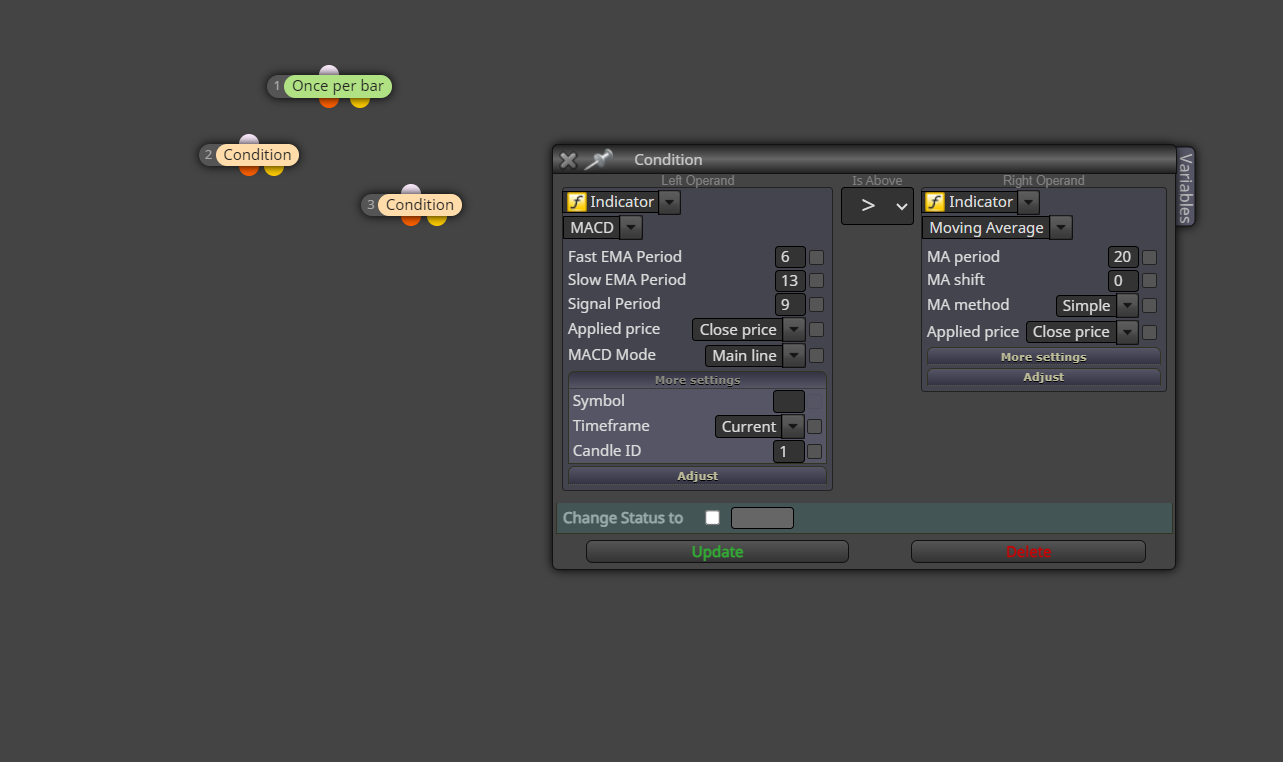The width and height of the screenshot is (1283, 762).
Task: Open the Left Operand Indicator type dropdown
Action: pyautogui.click(x=670, y=202)
